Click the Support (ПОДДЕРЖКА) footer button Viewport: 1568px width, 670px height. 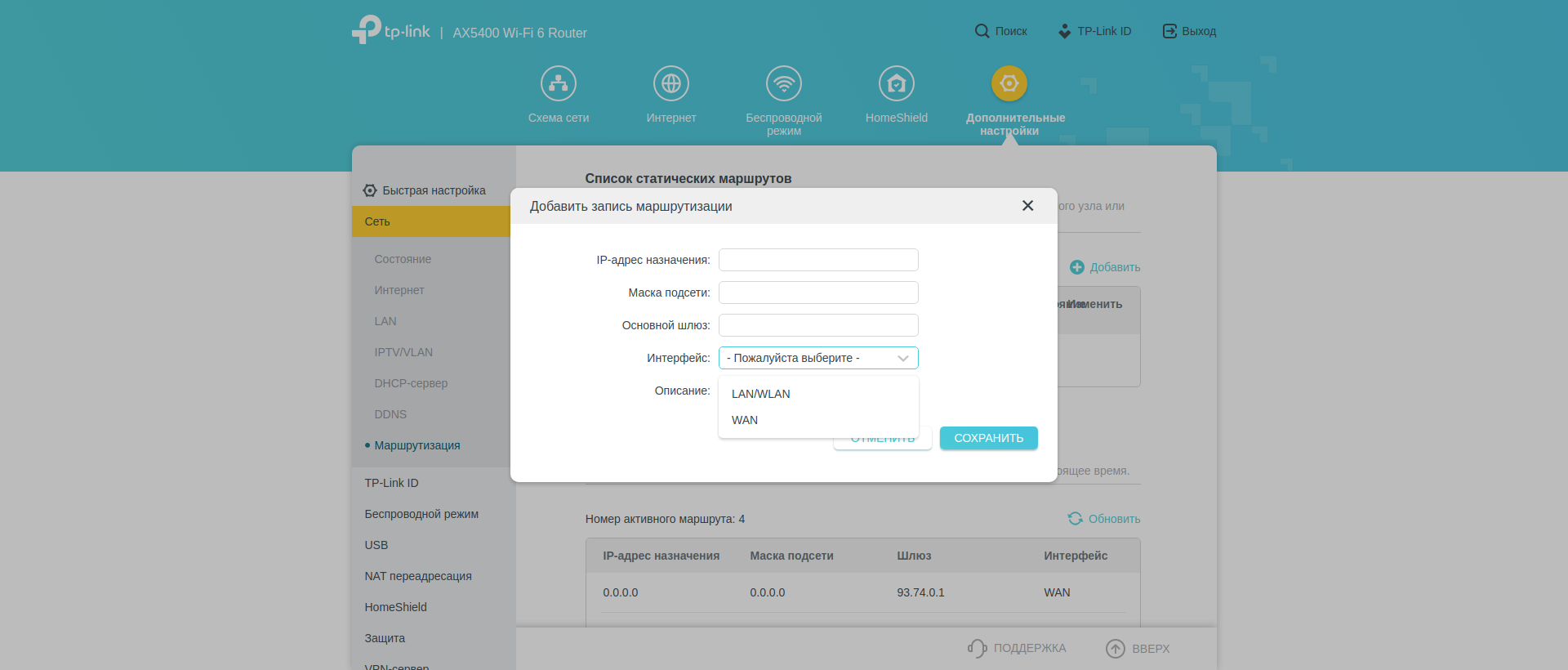click(1018, 648)
